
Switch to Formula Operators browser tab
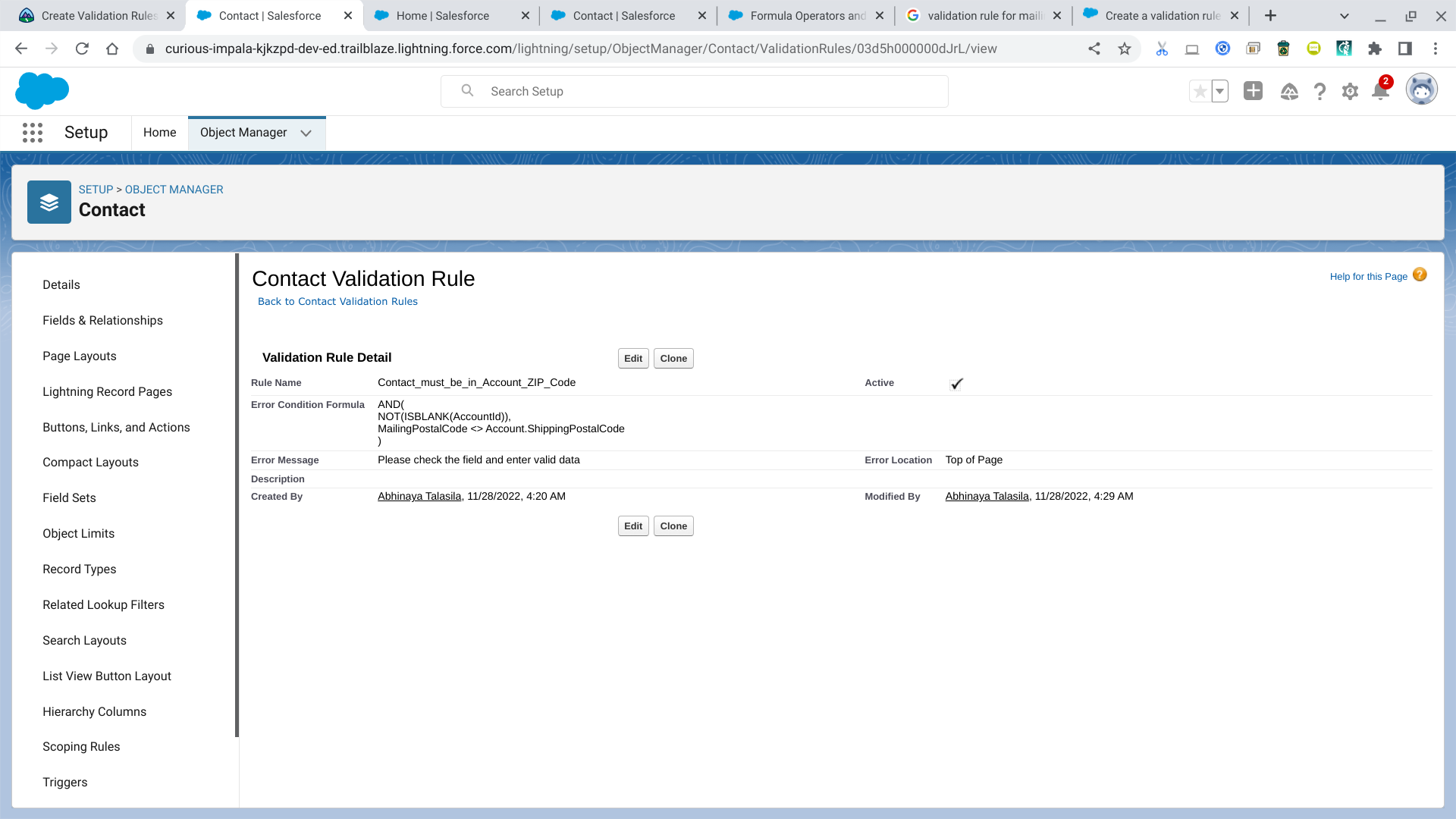807,16
